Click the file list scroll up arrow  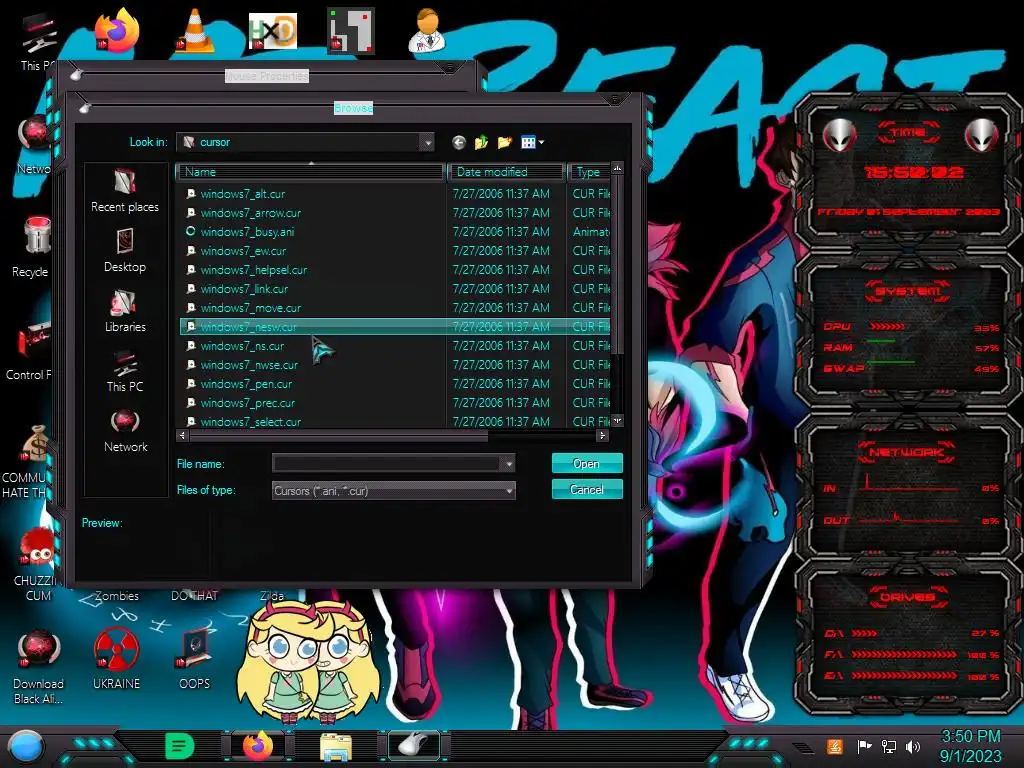617,168
